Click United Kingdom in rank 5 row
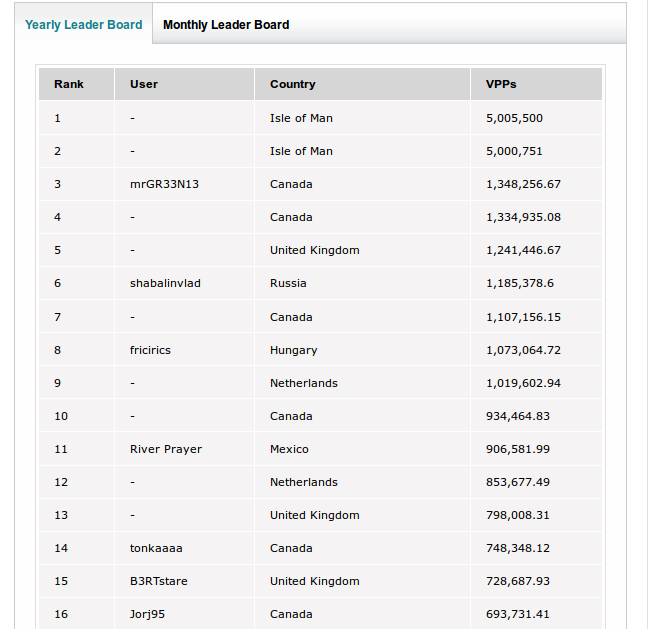This screenshot has width=656, height=629. (315, 250)
